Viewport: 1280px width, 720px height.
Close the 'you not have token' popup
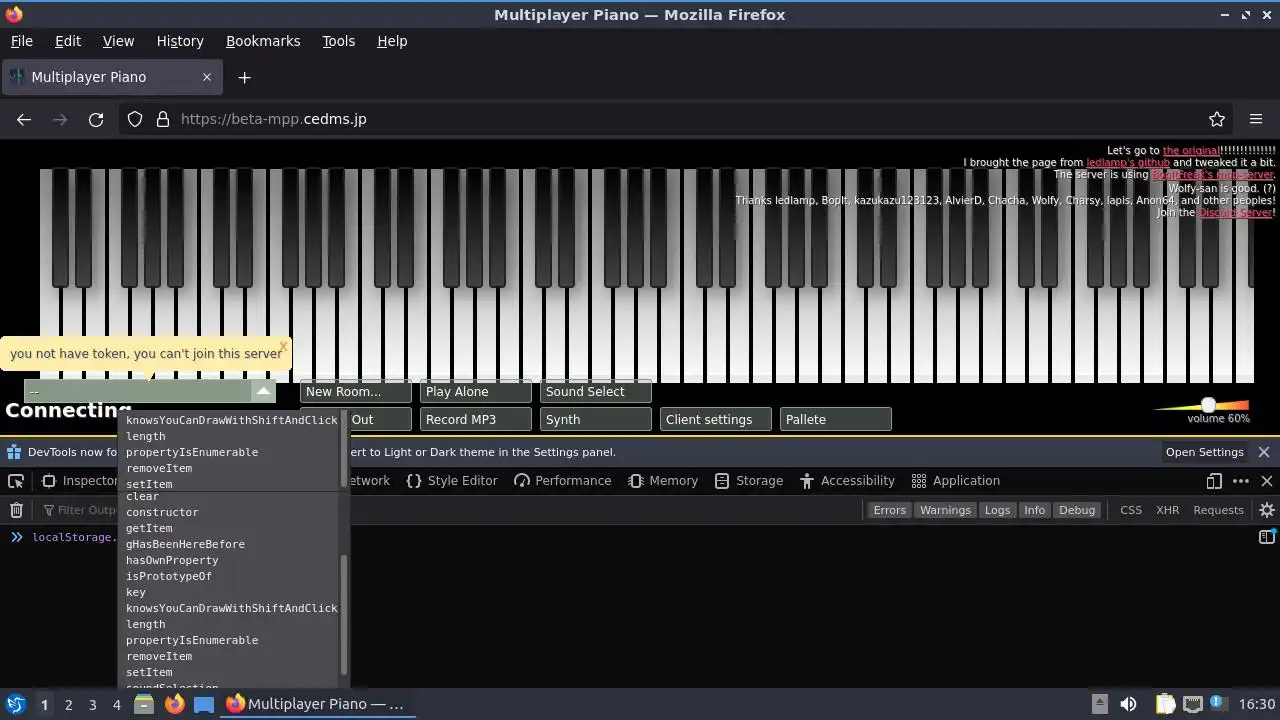point(283,347)
